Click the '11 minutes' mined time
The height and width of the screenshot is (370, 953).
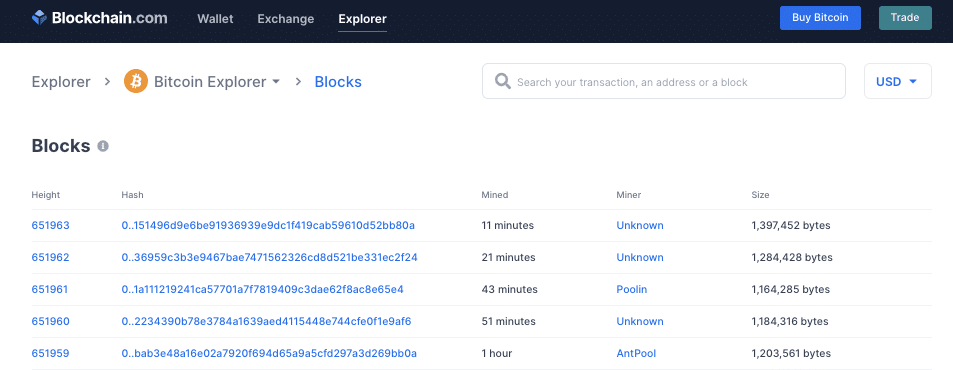pyautogui.click(x=507, y=225)
